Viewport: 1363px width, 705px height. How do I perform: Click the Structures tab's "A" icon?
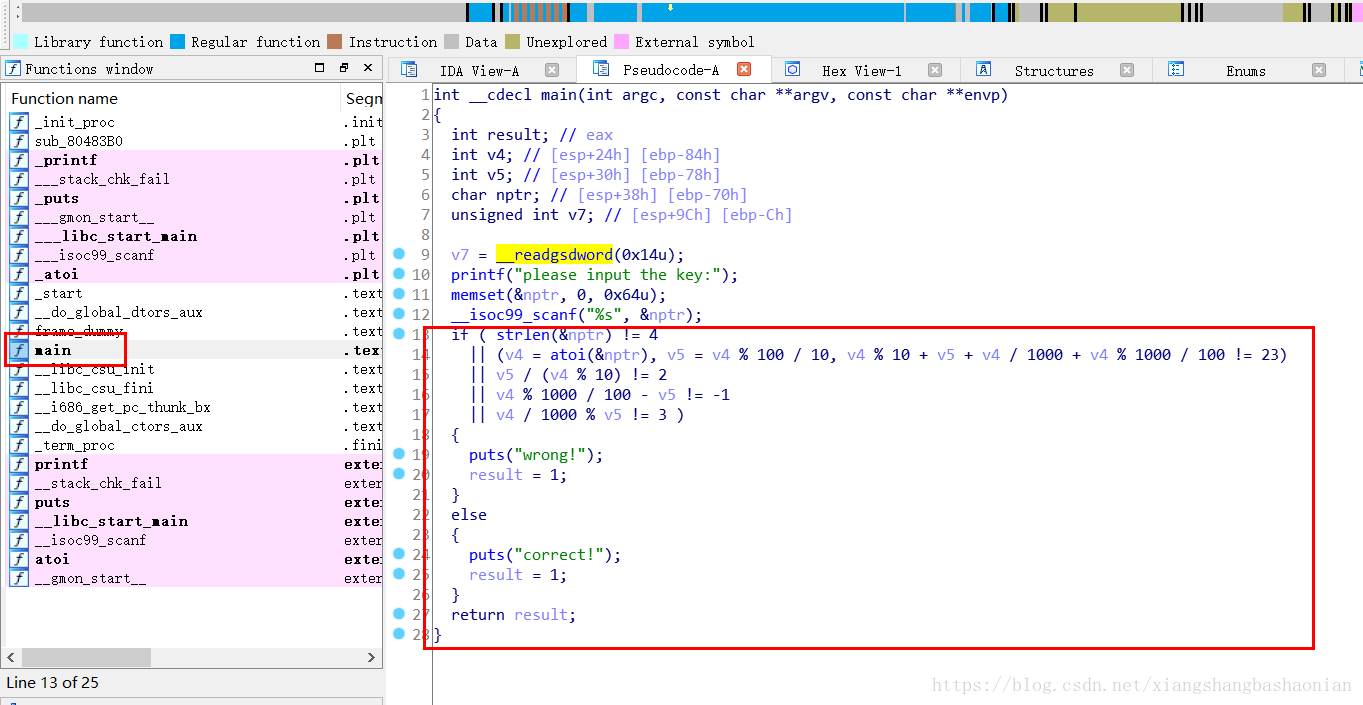pos(983,70)
